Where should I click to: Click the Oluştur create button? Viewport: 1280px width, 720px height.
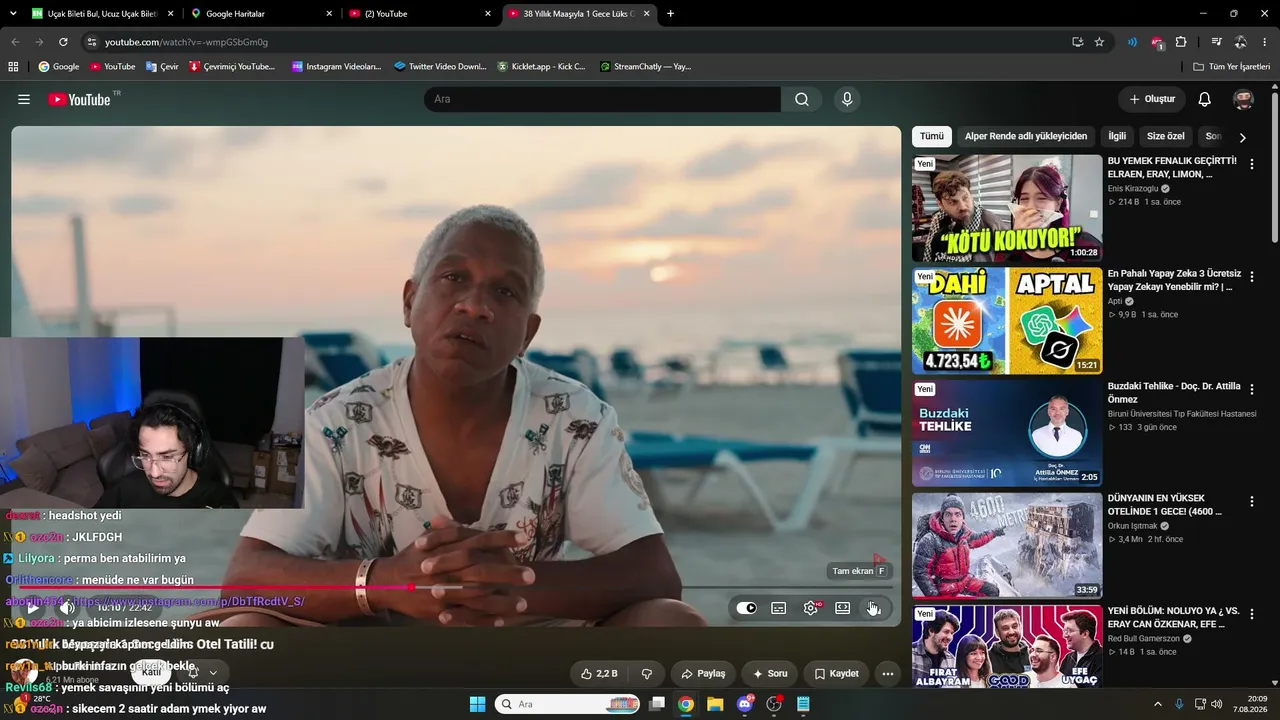1152,99
